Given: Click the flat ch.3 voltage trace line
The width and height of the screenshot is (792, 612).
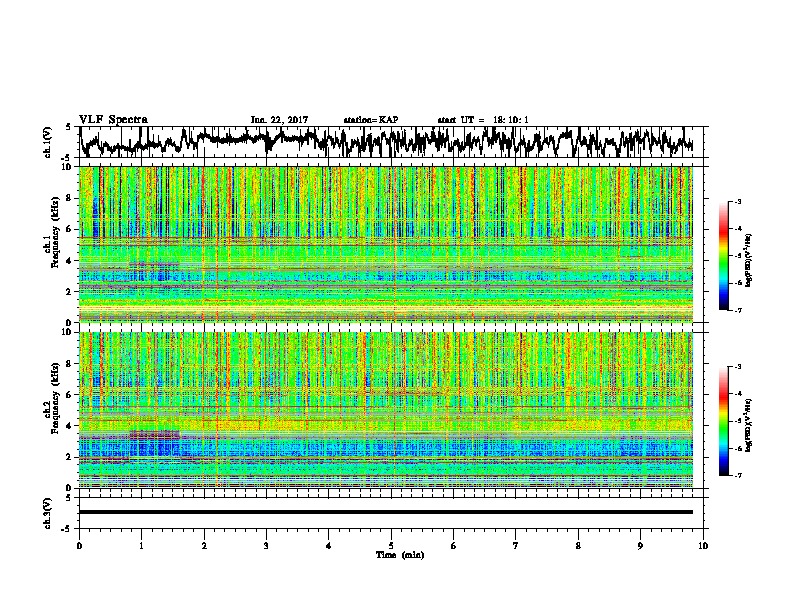Looking at the screenshot, I should 386,512.
